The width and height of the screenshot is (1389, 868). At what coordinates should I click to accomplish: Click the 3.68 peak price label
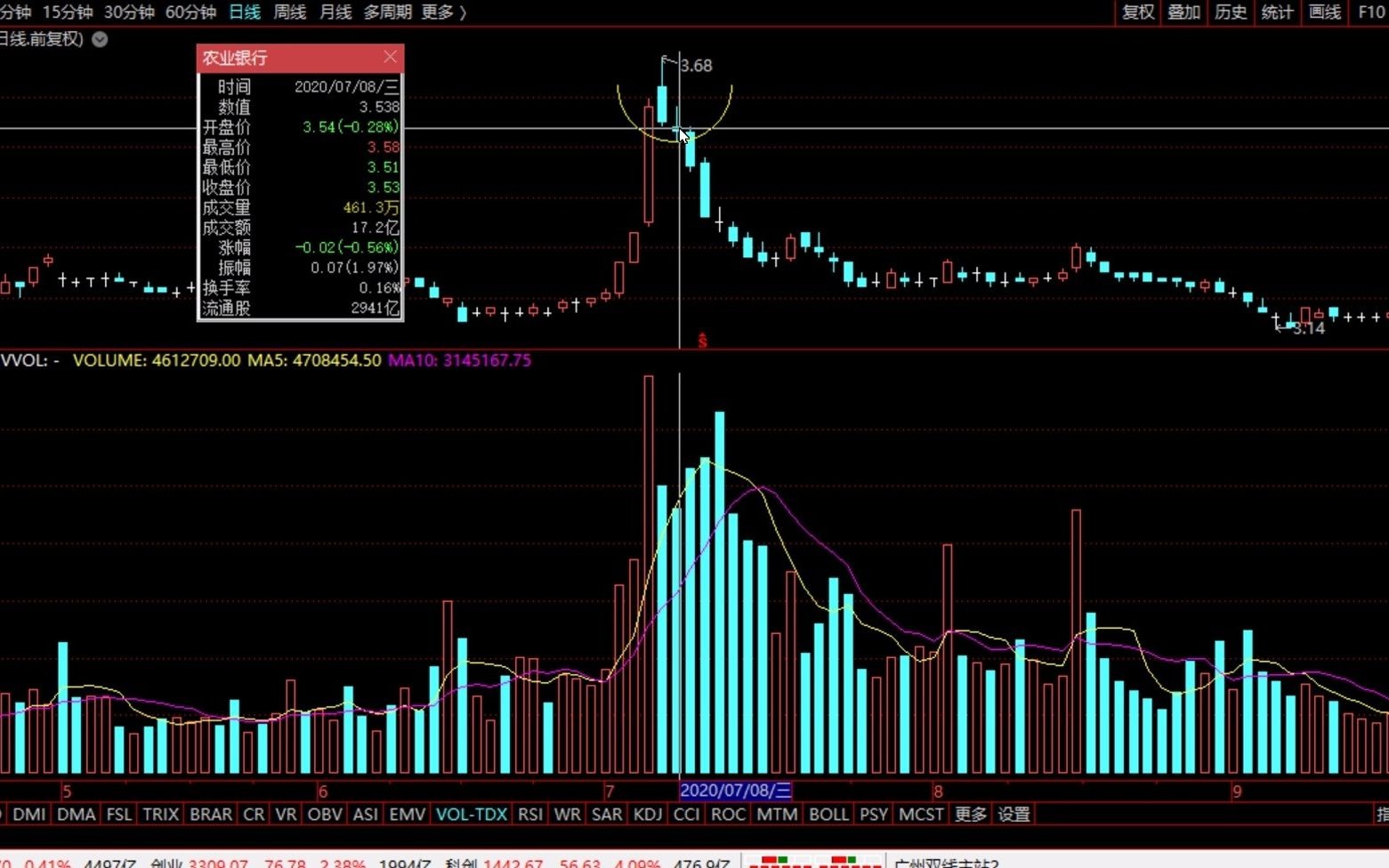click(x=696, y=65)
